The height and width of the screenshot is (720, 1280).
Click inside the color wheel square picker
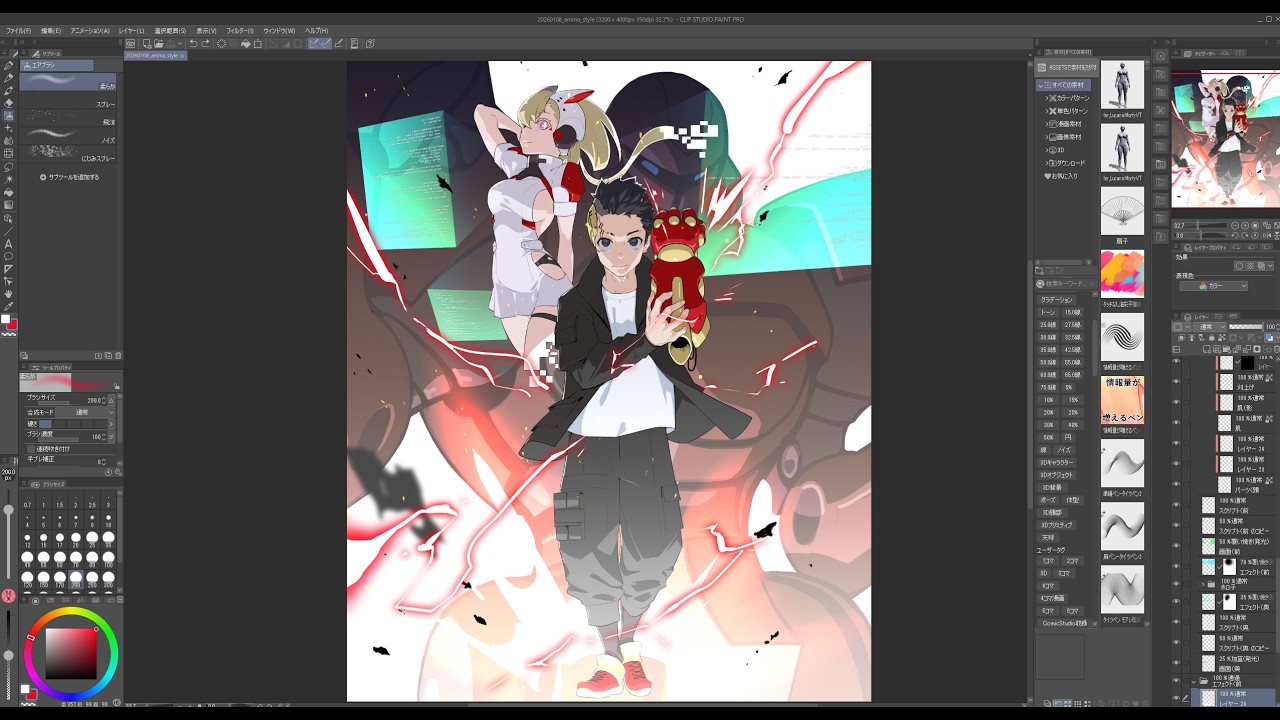71,655
